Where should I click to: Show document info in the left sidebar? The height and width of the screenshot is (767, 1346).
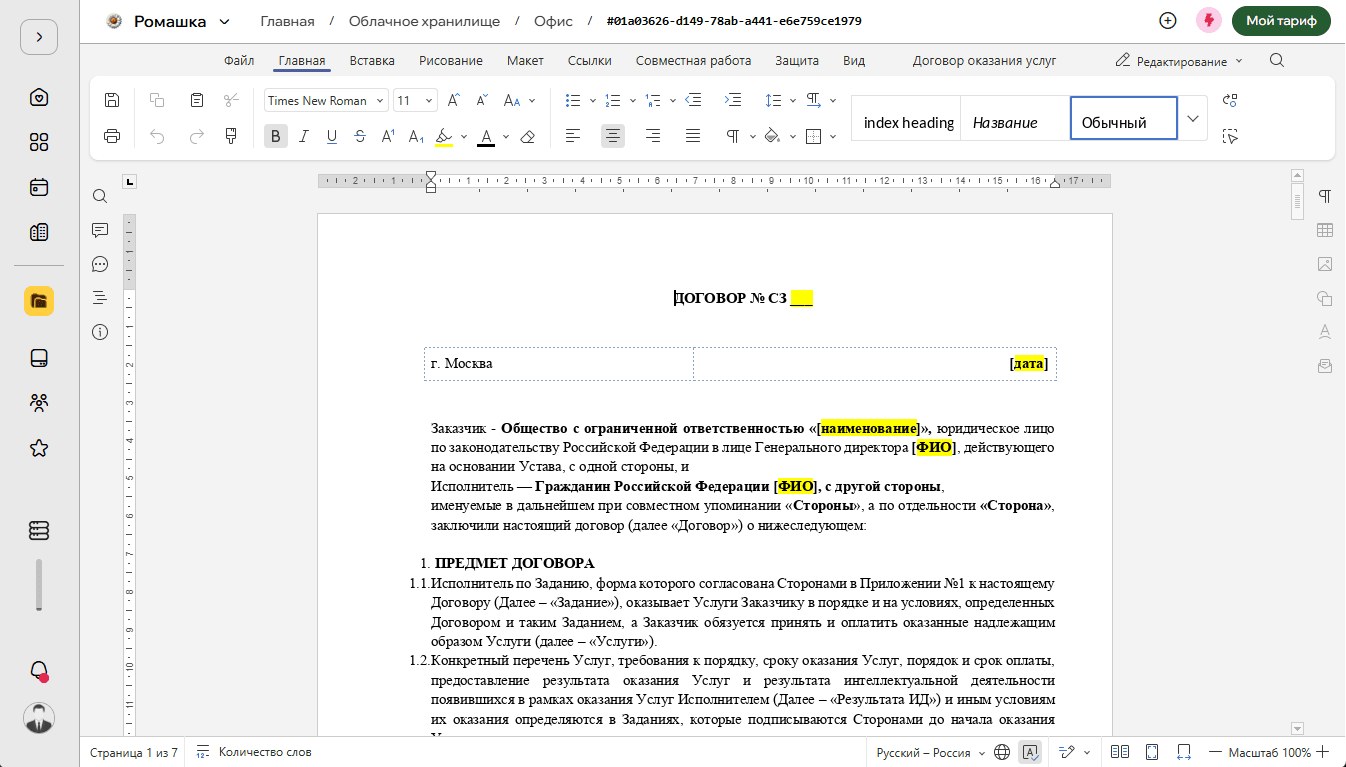(x=100, y=332)
